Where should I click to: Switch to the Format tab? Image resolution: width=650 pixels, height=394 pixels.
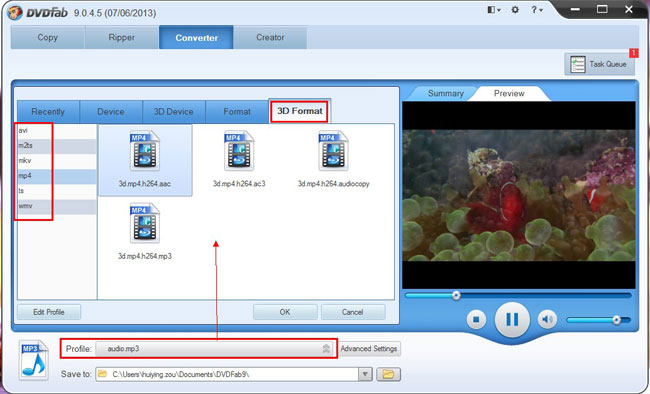(x=237, y=112)
